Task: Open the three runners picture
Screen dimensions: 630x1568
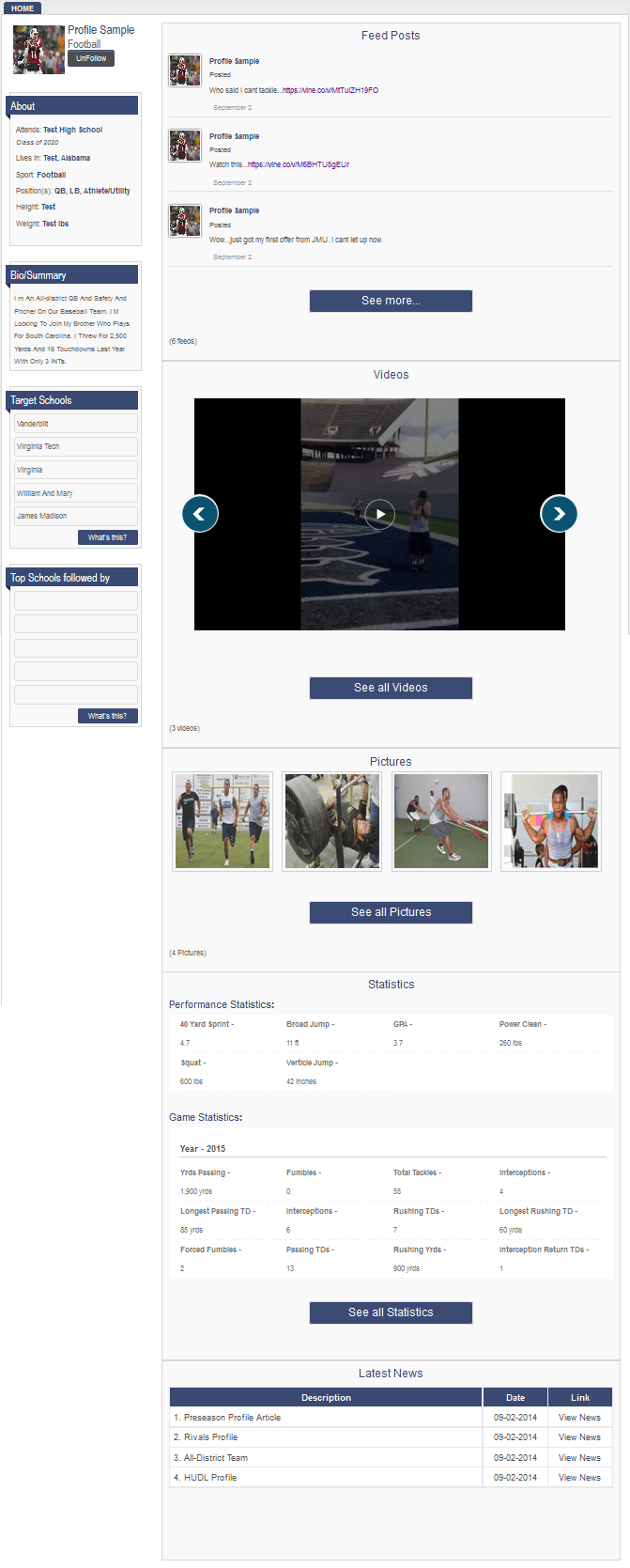Action: coord(223,821)
